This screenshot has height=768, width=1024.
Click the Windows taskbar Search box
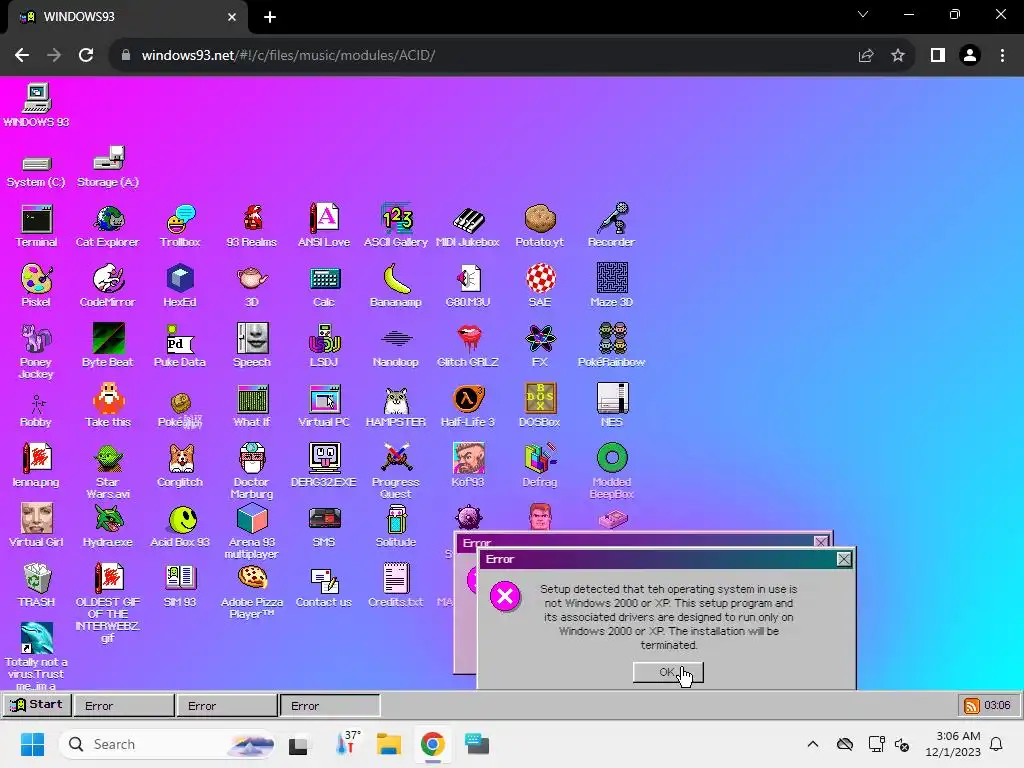click(x=168, y=744)
